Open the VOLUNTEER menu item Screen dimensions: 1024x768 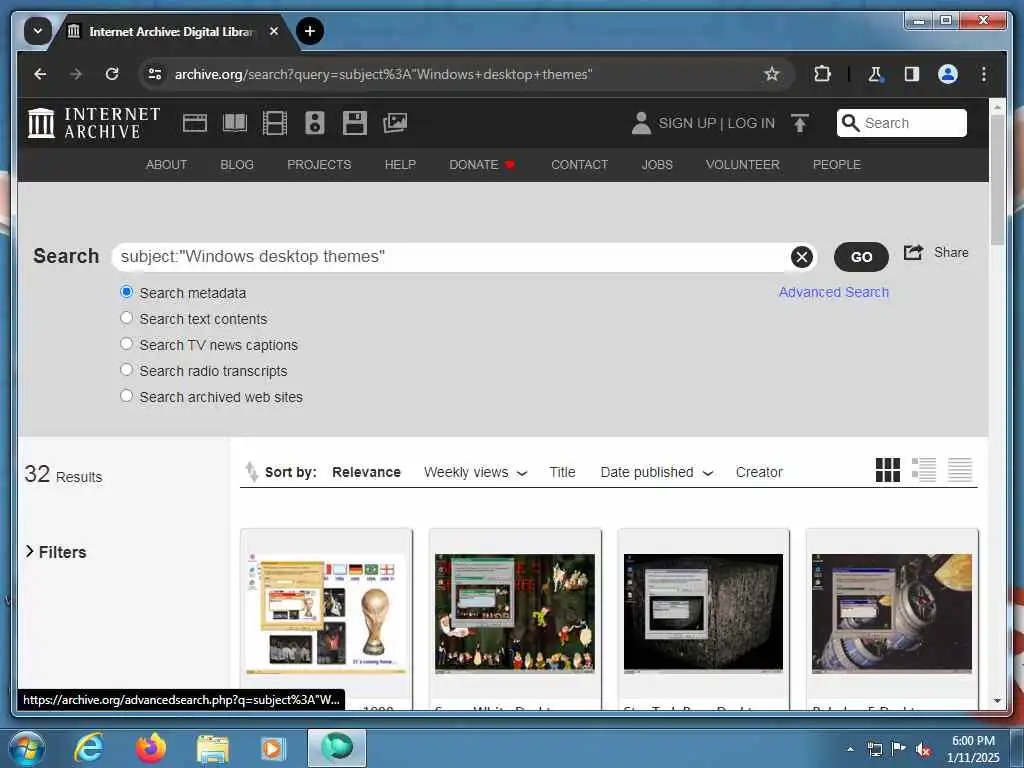(743, 165)
